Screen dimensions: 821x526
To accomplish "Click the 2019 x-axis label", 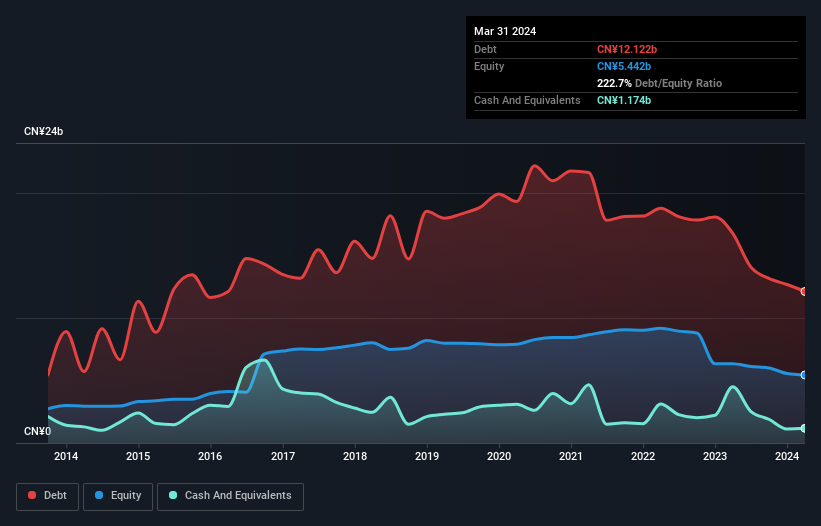I will tap(427, 456).
